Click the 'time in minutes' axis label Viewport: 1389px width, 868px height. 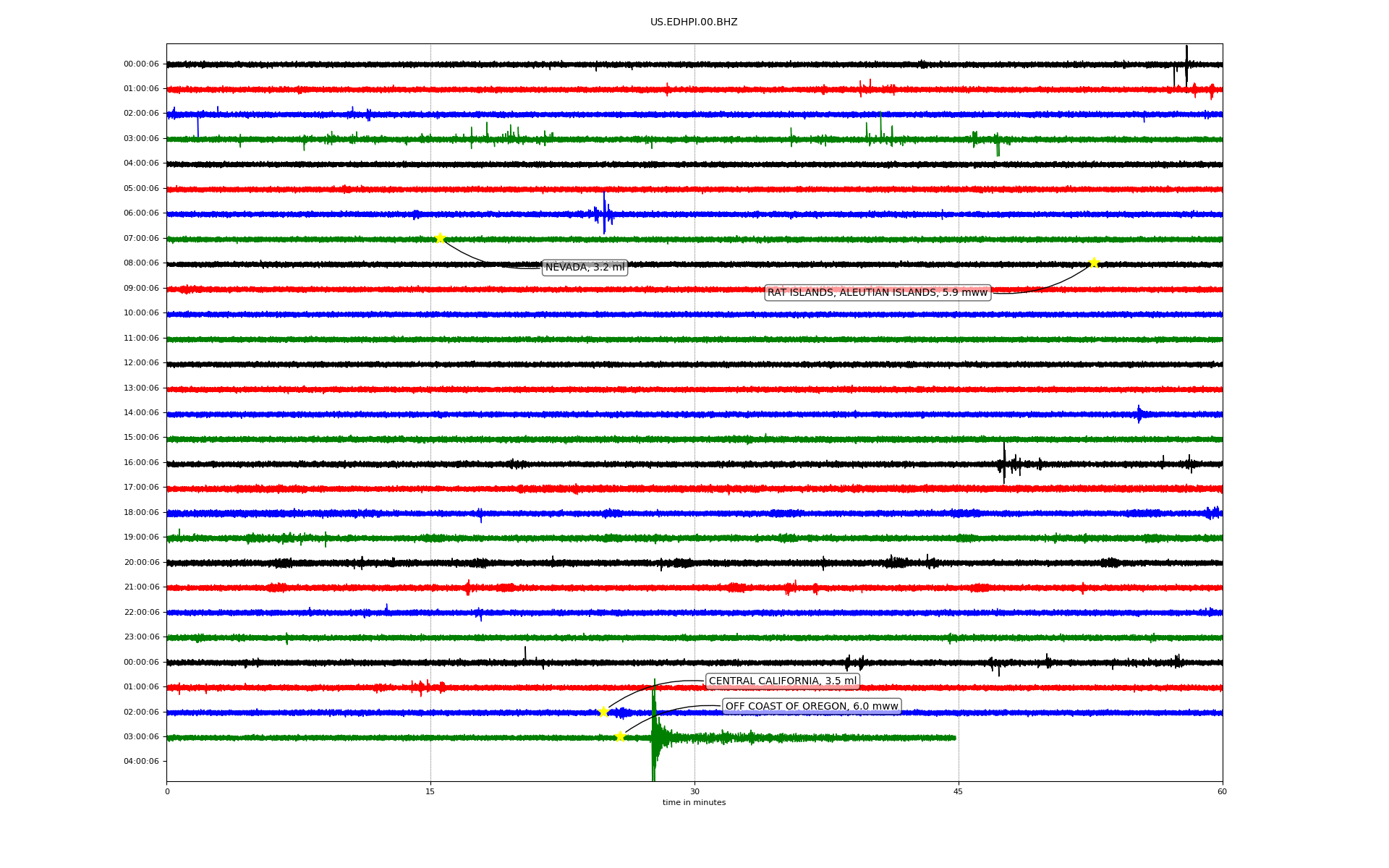(x=693, y=803)
